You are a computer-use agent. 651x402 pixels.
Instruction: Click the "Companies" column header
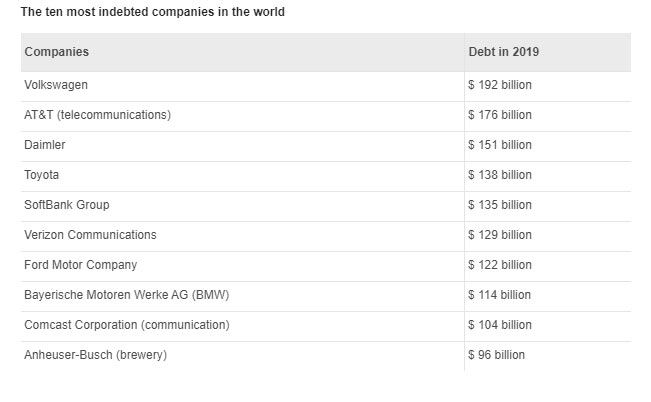57,52
